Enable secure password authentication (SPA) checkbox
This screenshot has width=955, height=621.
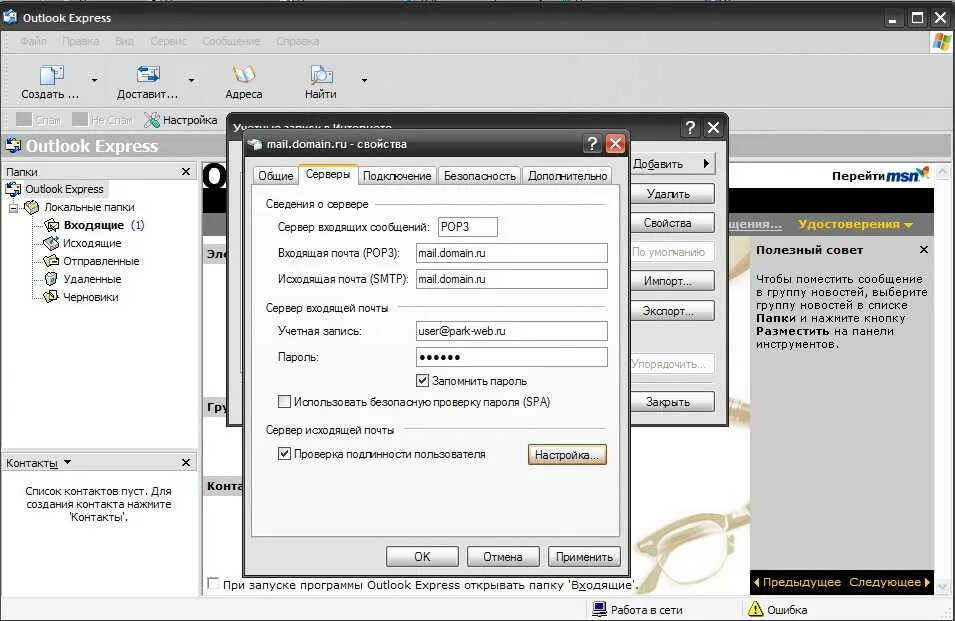coord(284,401)
